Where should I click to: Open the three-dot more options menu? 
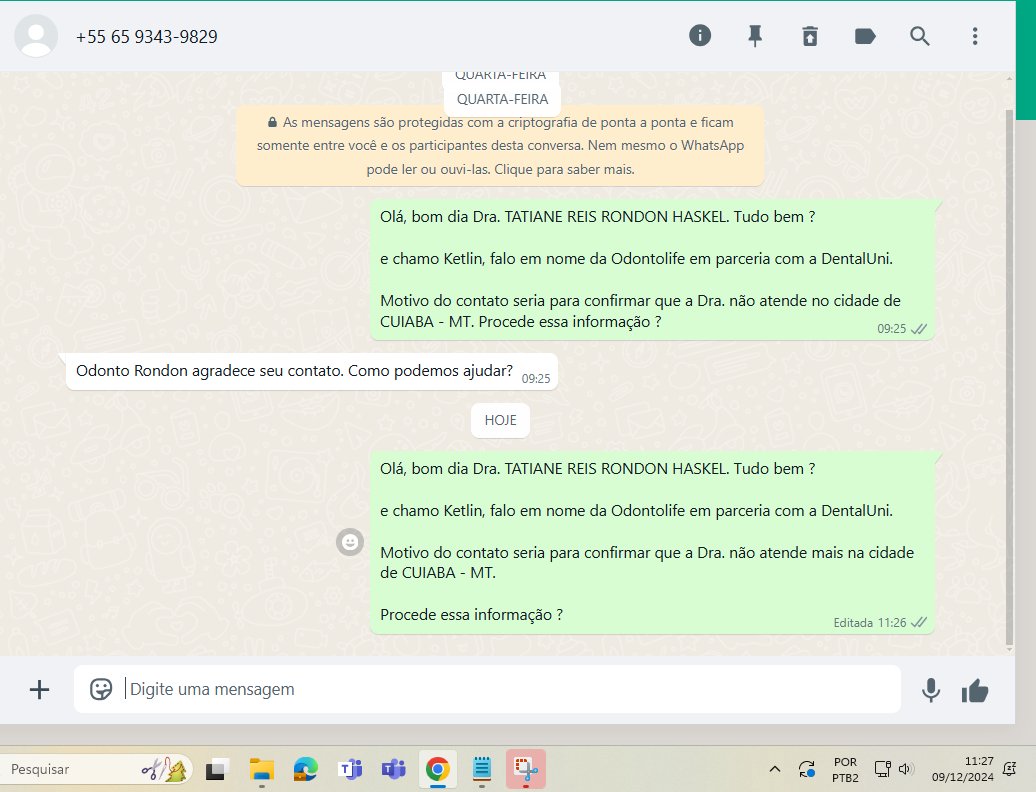click(x=975, y=36)
